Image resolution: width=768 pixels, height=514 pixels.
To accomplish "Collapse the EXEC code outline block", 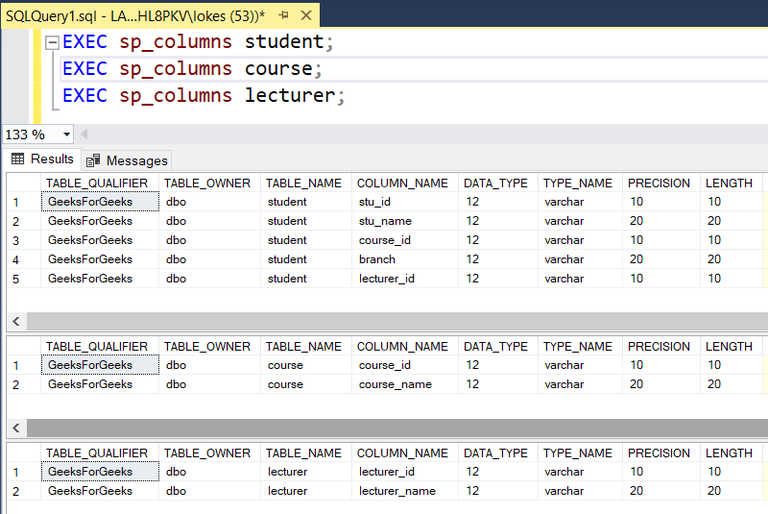I will [x=51, y=43].
